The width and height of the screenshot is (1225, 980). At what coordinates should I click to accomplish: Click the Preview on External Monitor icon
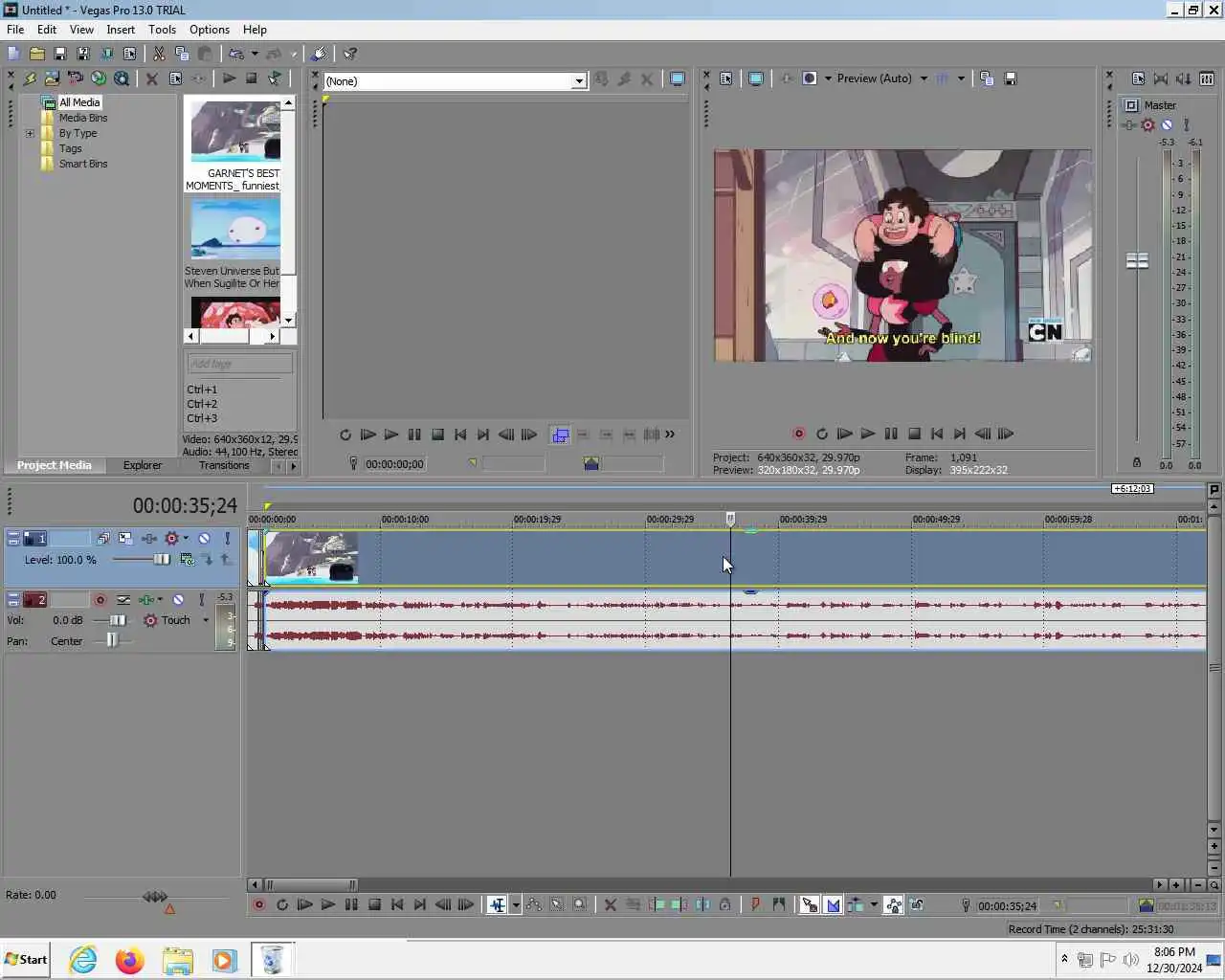pyautogui.click(x=756, y=78)
